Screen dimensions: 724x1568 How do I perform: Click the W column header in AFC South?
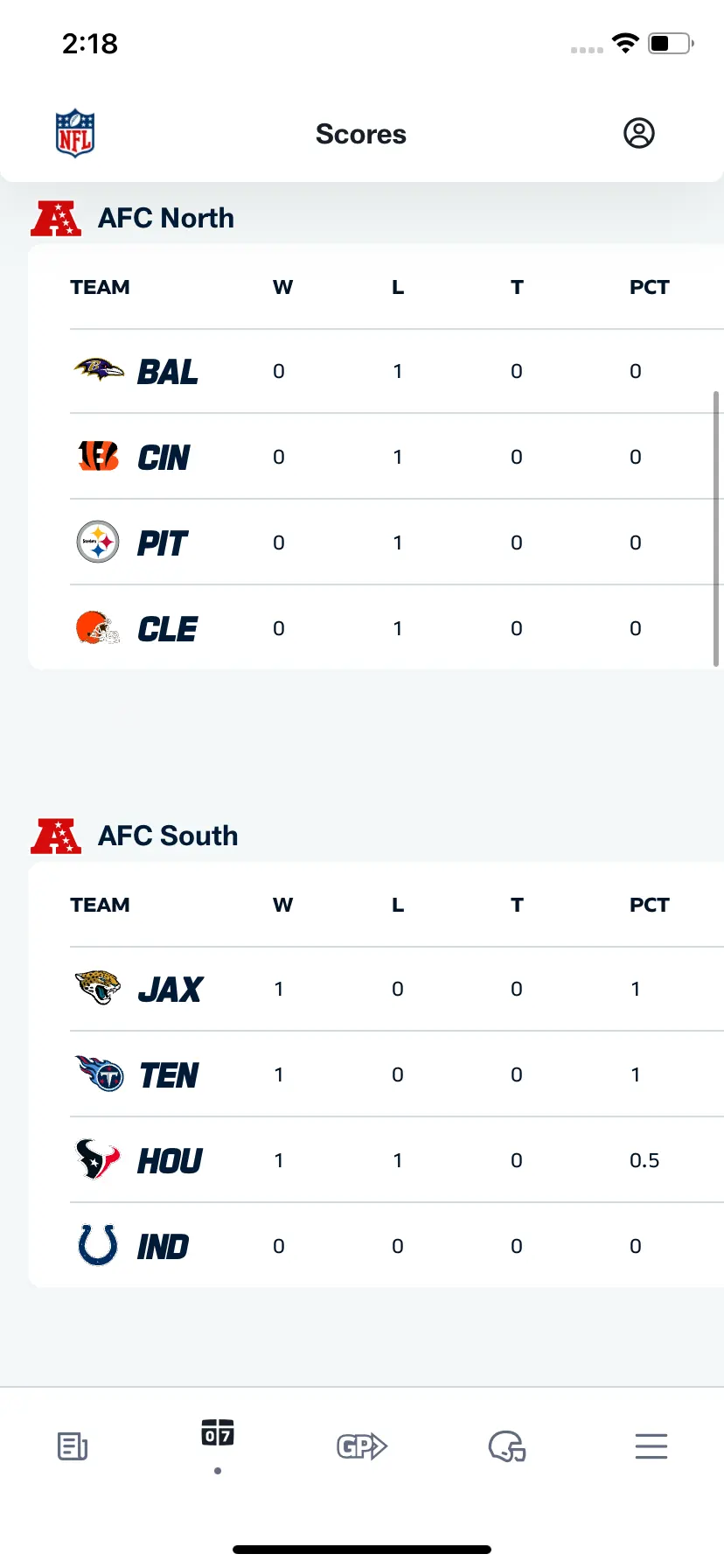coord(282,905)
